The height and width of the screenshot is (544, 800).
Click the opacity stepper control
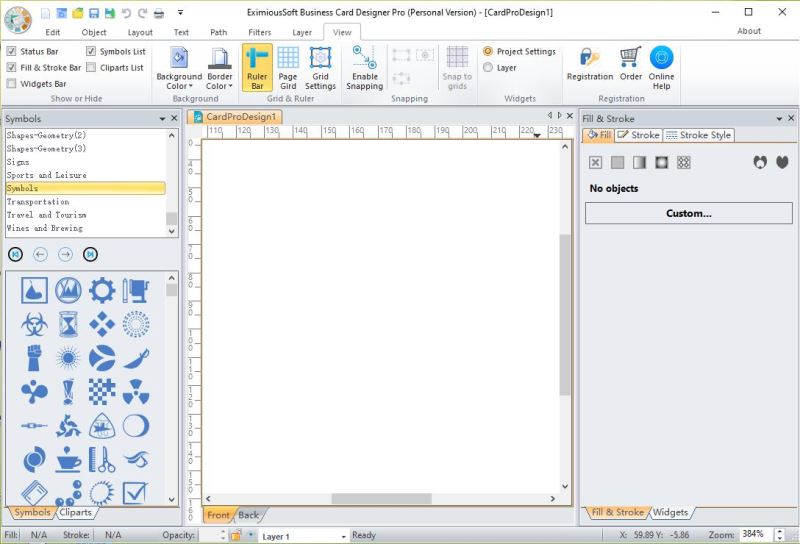tap(223, 535)
